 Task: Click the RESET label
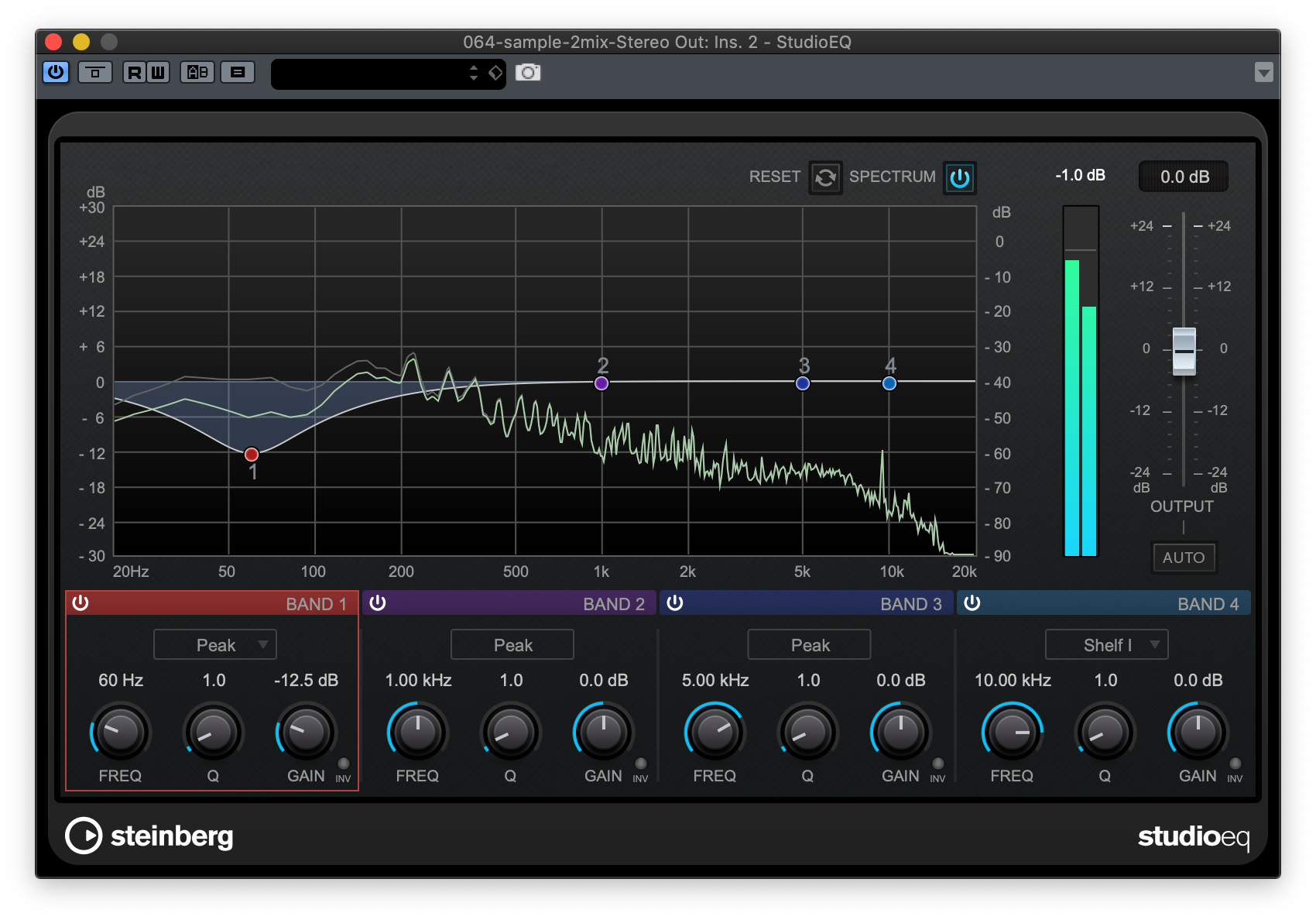[773, 177]
